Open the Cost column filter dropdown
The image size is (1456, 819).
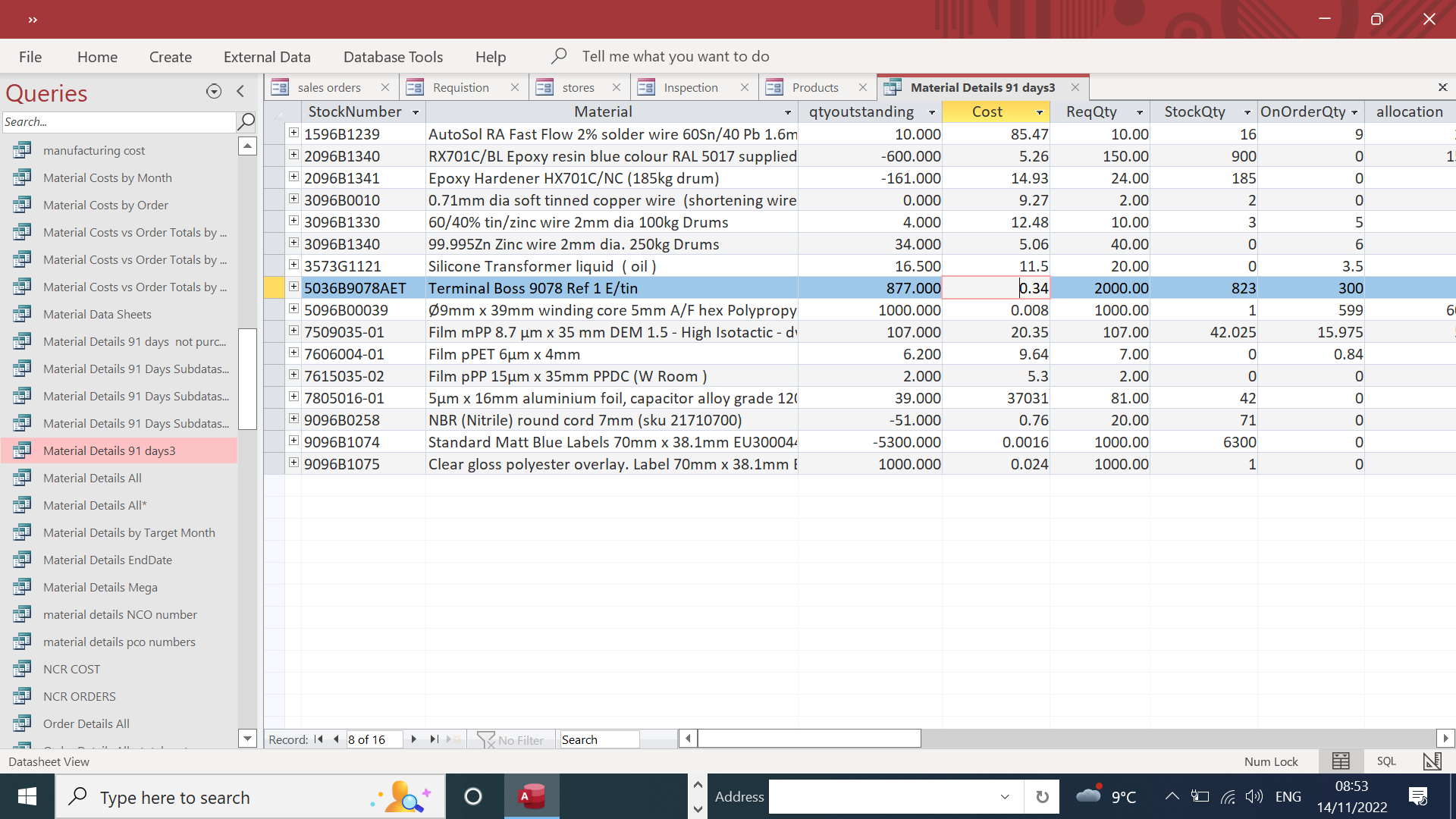1039,112
